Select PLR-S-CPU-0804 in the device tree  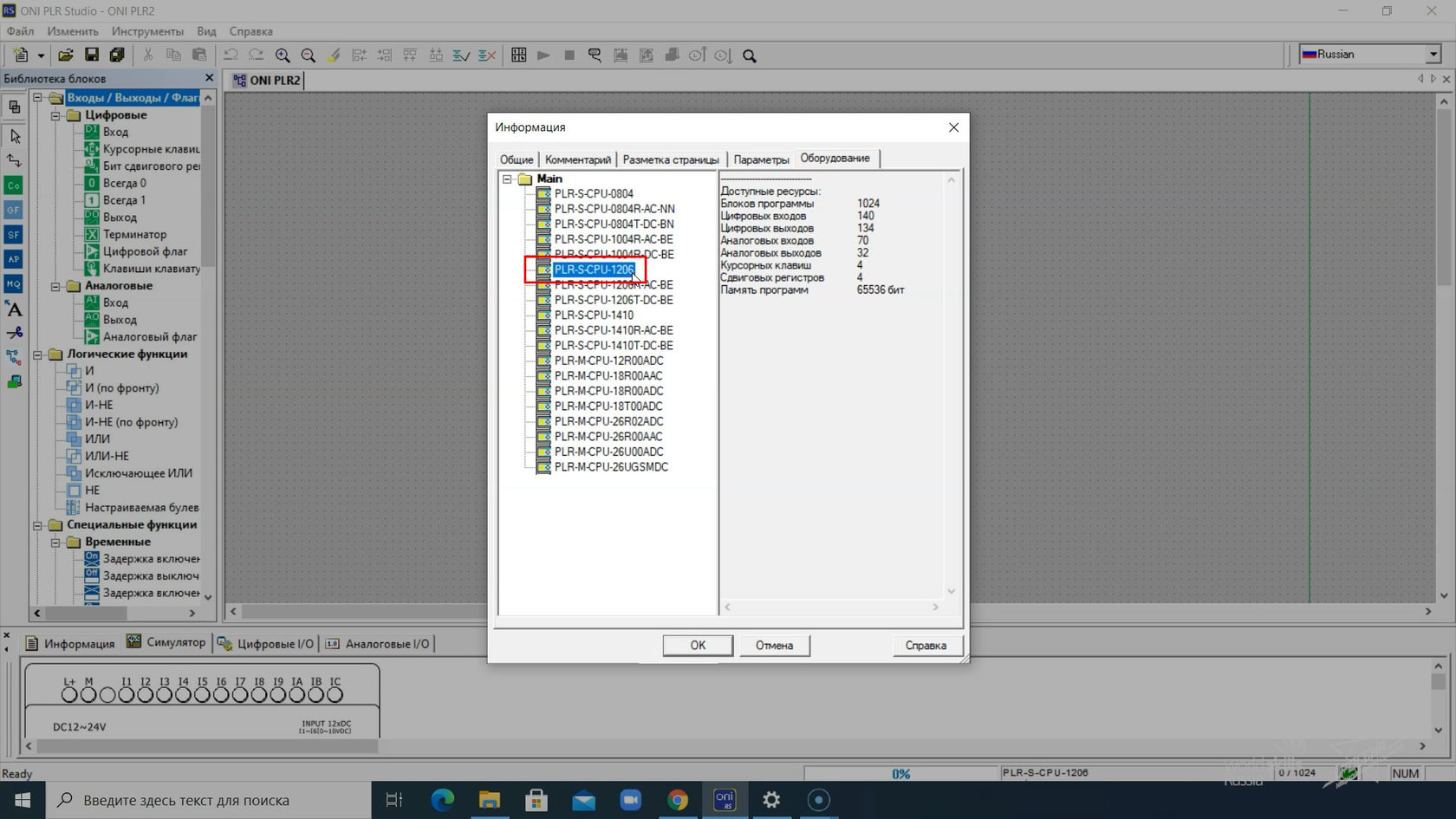point(594,194)
